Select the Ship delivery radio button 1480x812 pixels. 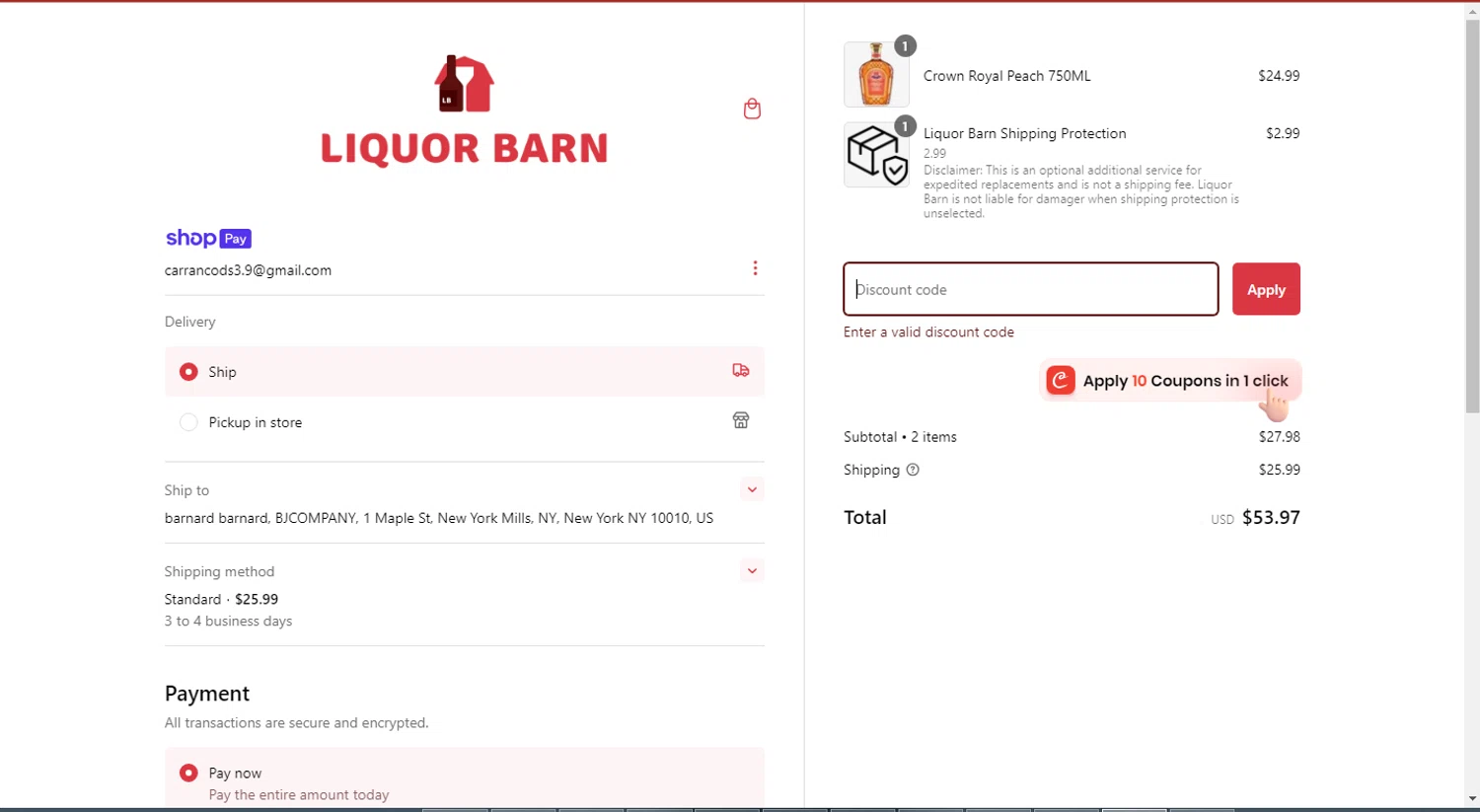coord(188,372)
